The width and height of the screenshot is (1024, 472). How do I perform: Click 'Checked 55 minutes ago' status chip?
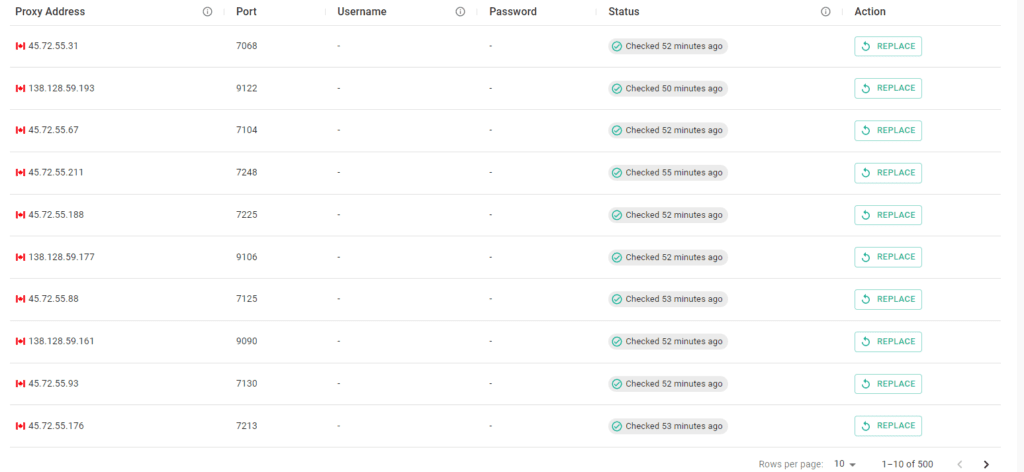click(x=667, y=172)
